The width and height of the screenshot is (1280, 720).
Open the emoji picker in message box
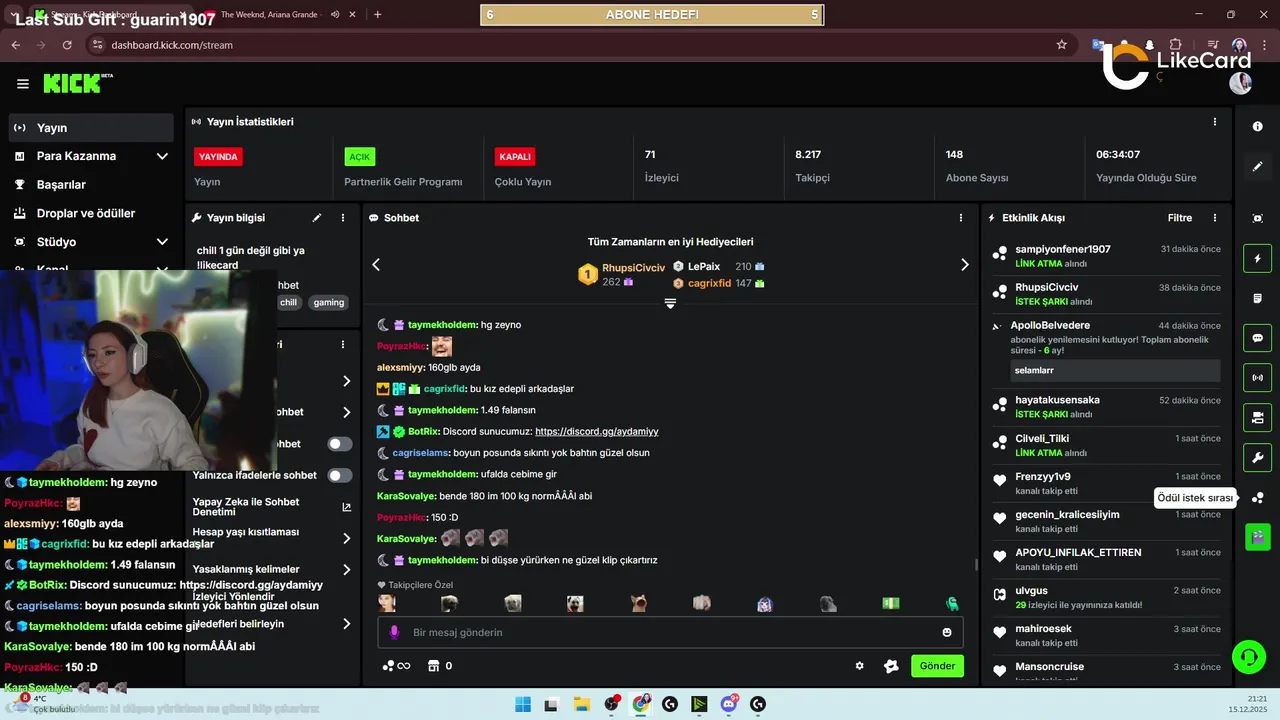[947, 632]
